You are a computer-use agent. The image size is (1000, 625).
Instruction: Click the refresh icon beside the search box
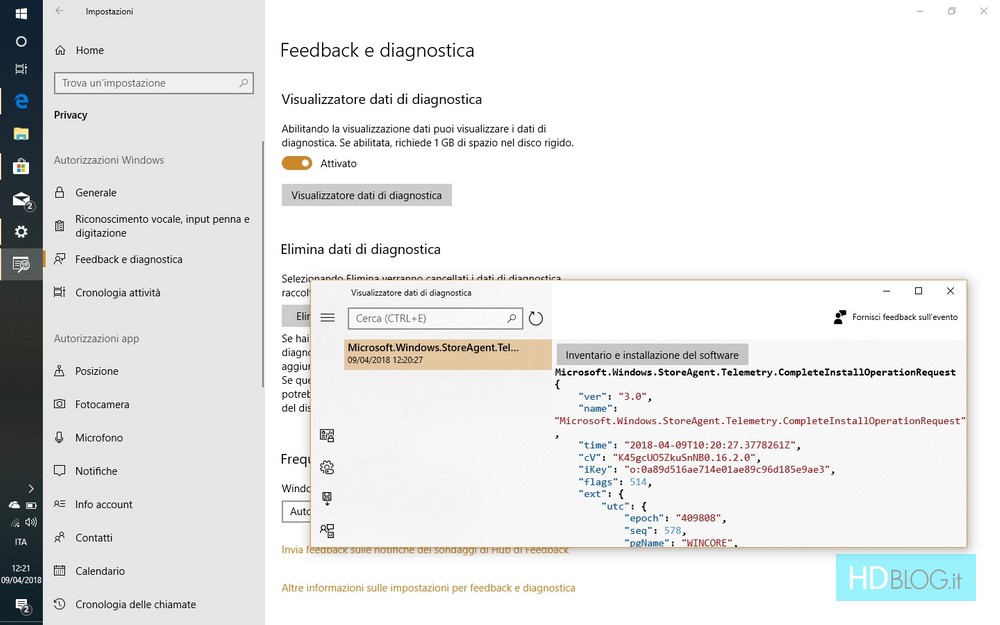pos(536,318)
